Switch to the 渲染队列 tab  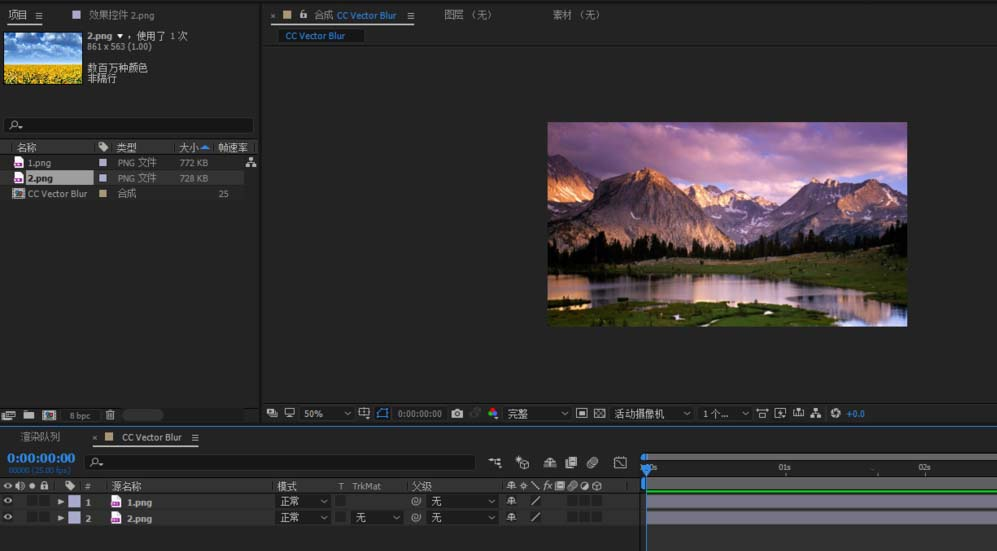click(40, 437)
